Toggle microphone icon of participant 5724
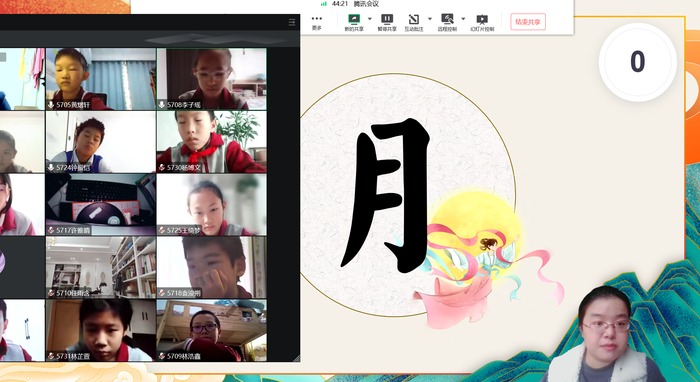Image resolution: width=700 pixels, height=382 pixels. 51,168
